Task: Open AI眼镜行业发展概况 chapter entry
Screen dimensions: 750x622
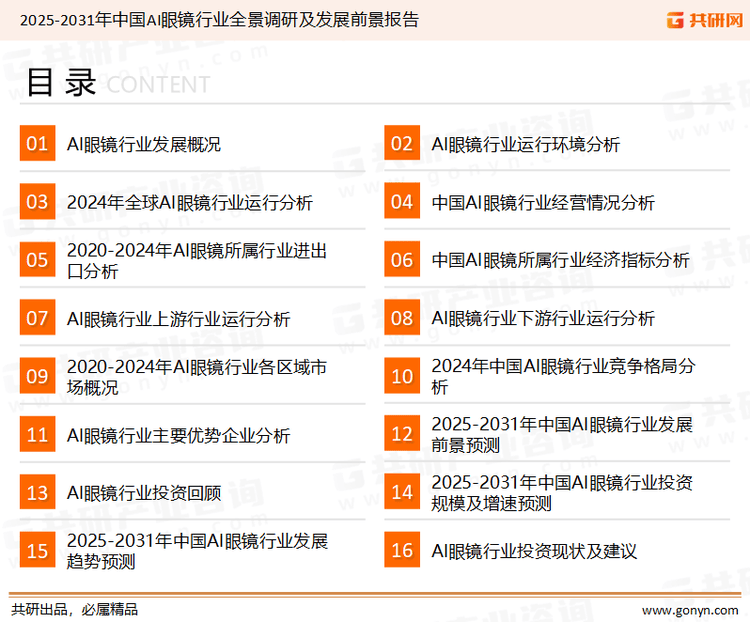Action: [144, 145]
